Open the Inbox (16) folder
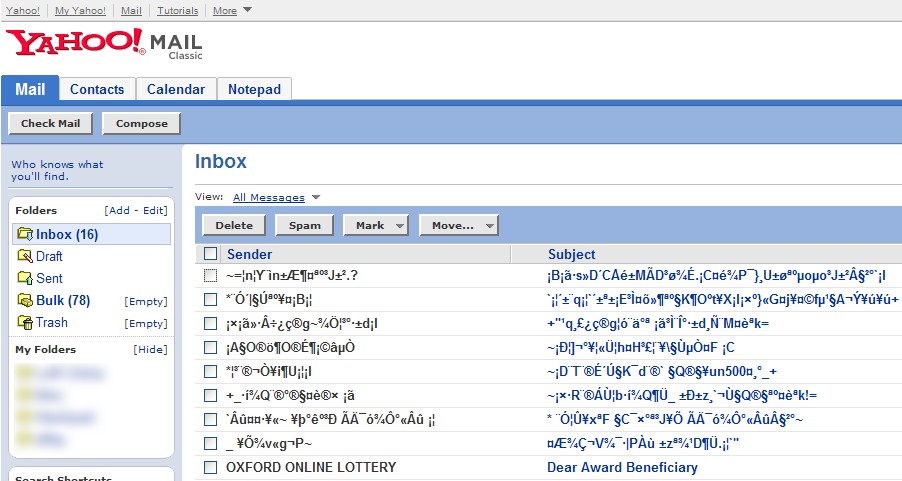902x481 pixels. click(x=67, y=234)
